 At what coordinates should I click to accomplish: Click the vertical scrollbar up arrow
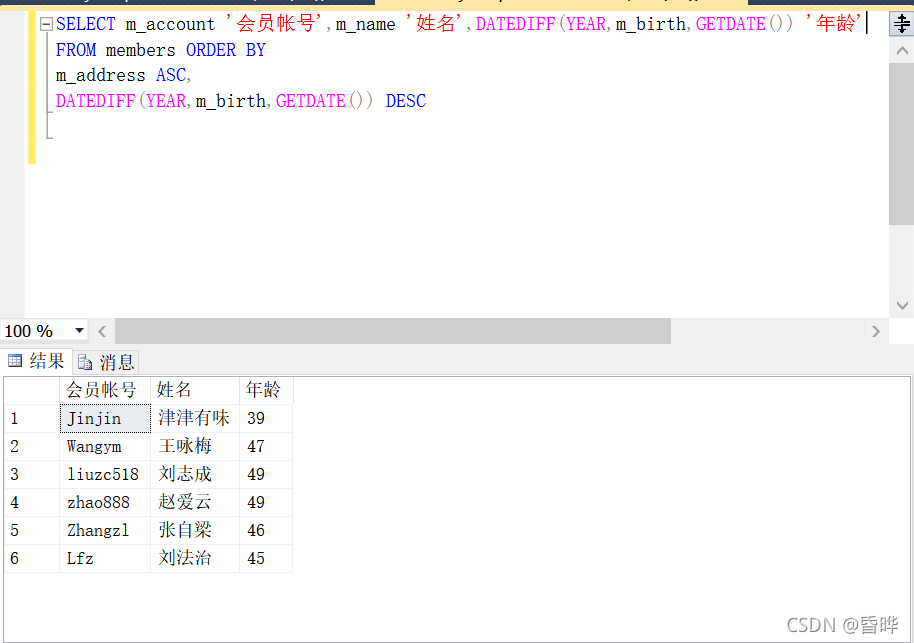pyautogui.click(x=902, y=51)
